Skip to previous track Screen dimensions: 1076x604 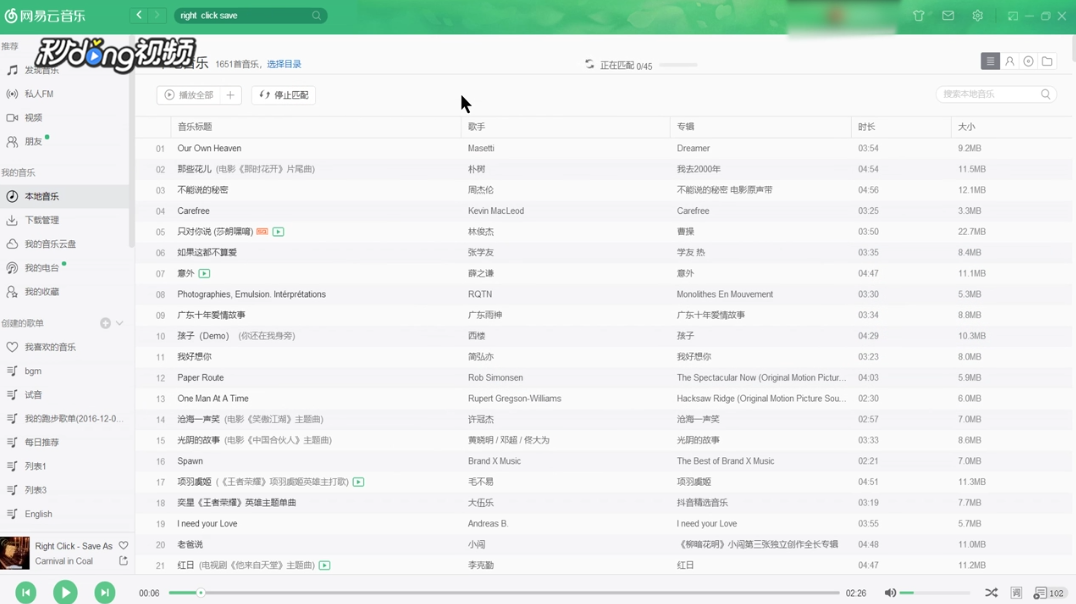pyautogui.click(x=25, y=592)
